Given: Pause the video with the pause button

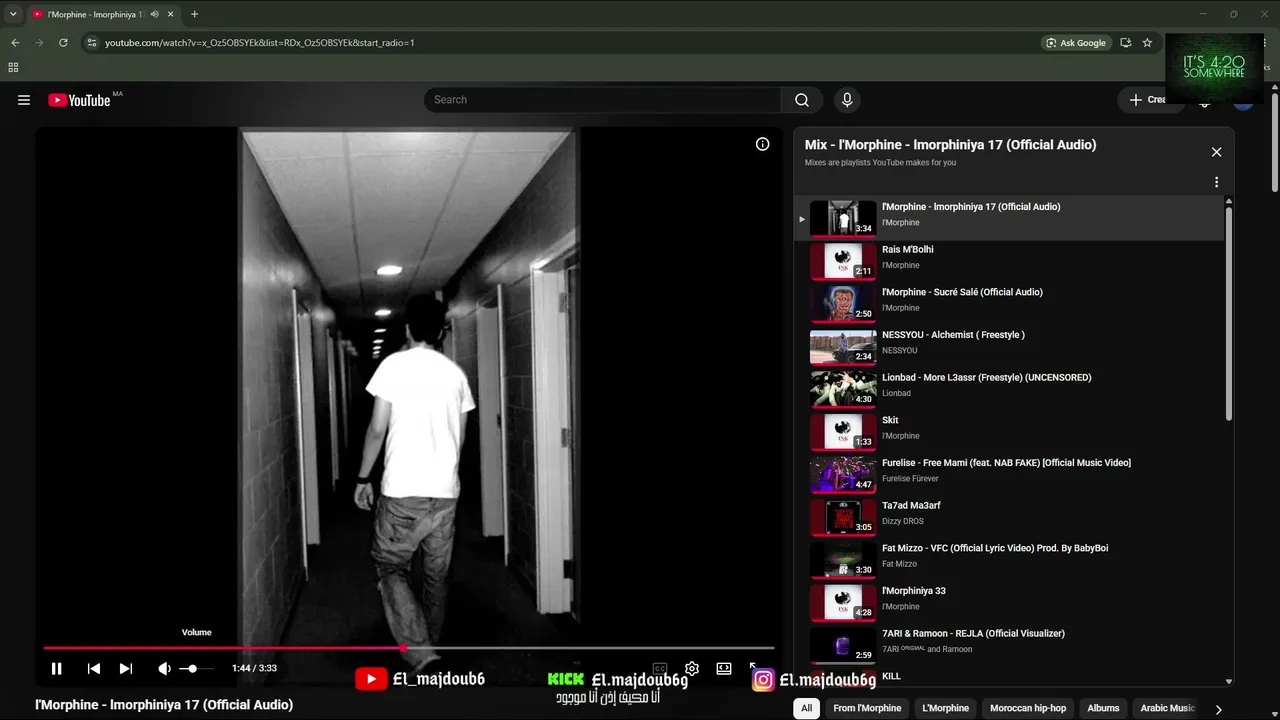Looking at the screenshot, I should pos(57,669).
